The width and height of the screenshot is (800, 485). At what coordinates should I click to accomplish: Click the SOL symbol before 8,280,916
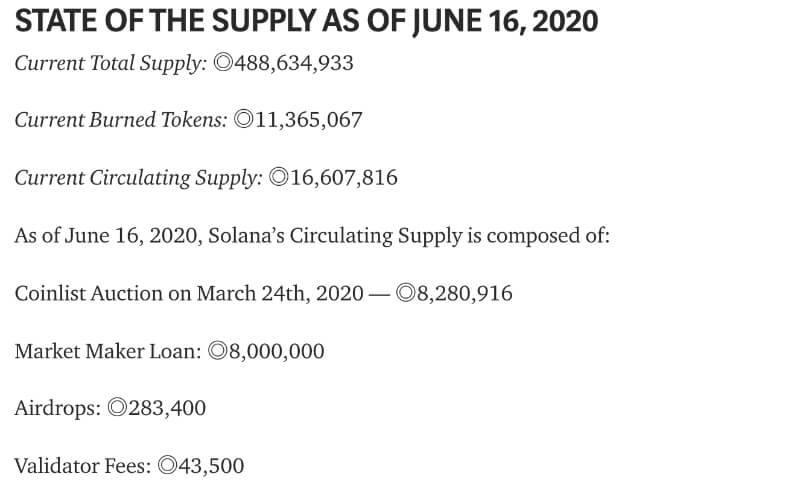tap(406, 294)
